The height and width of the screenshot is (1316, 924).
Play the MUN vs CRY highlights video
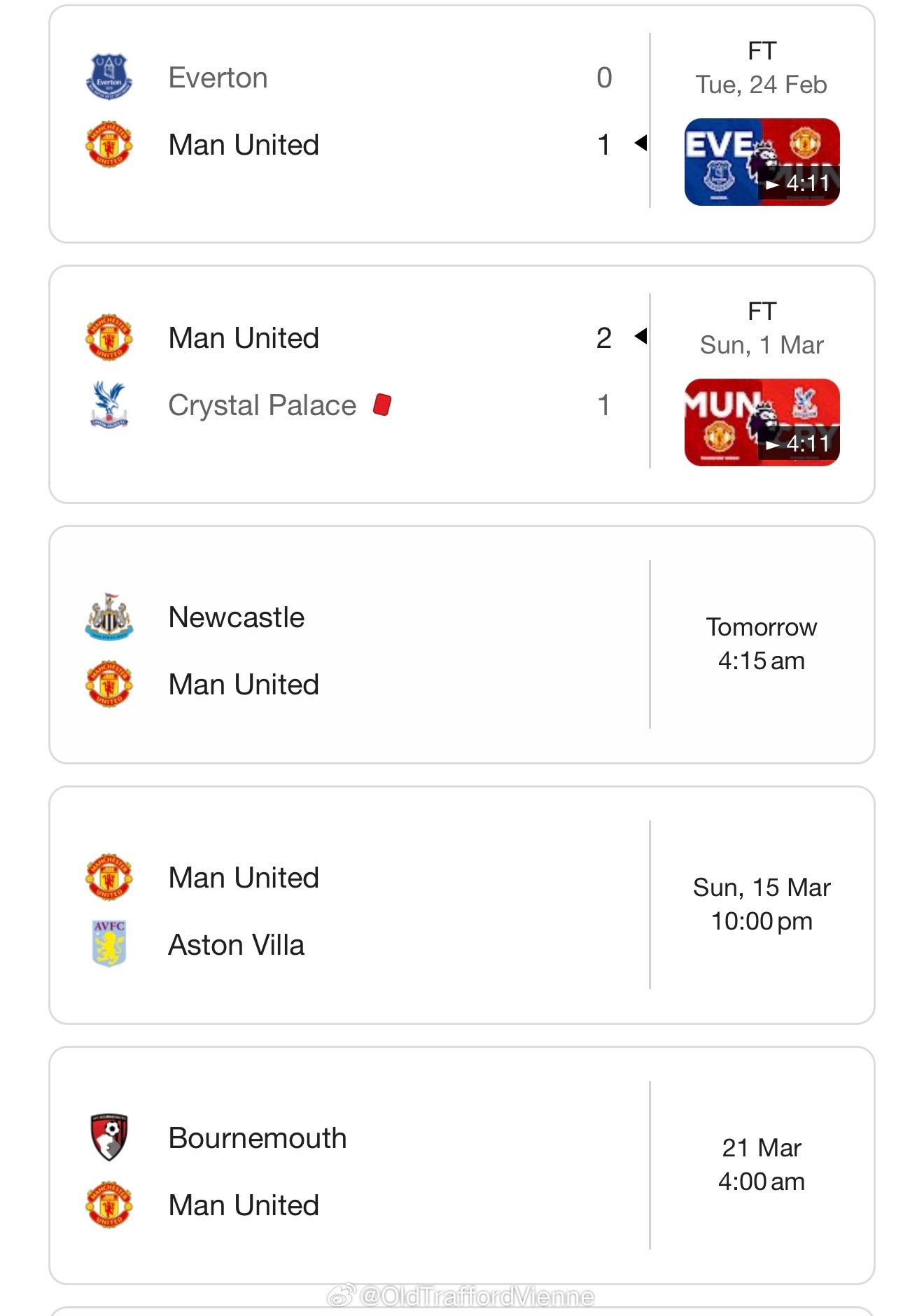pos(762,422)
